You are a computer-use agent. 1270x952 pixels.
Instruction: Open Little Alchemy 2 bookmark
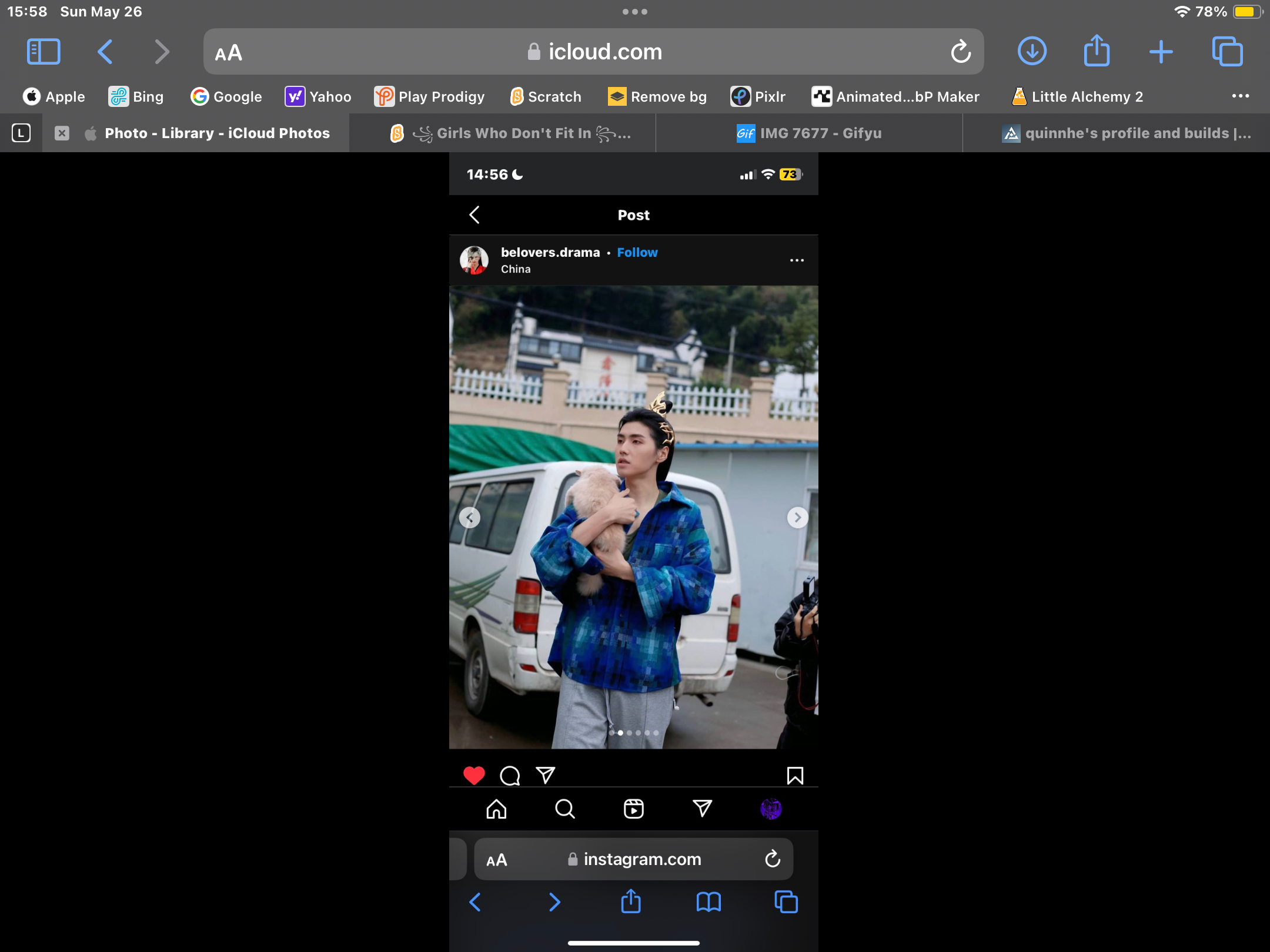(1077, 96)
